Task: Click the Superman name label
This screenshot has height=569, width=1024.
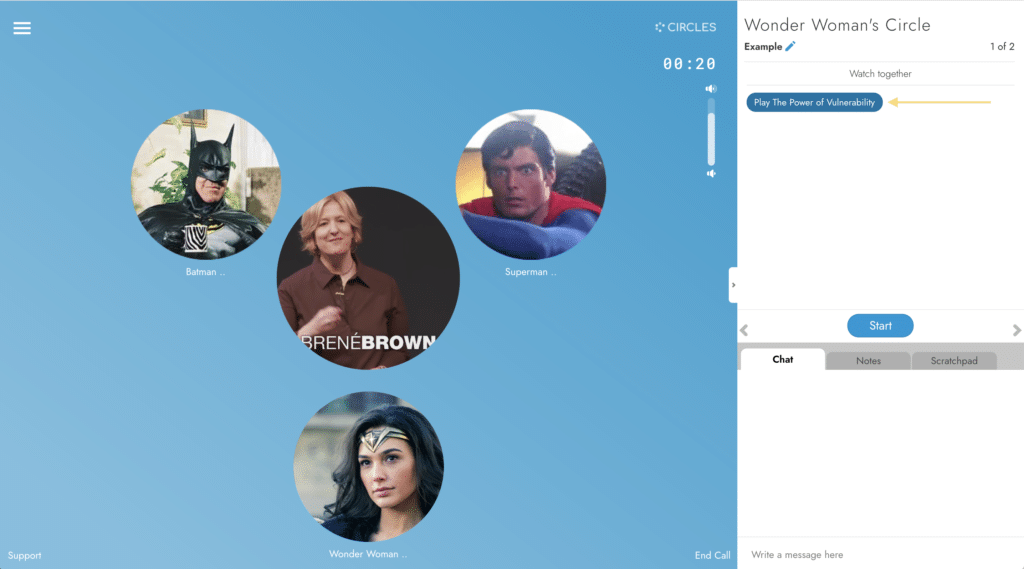Action: pos(530,272)
